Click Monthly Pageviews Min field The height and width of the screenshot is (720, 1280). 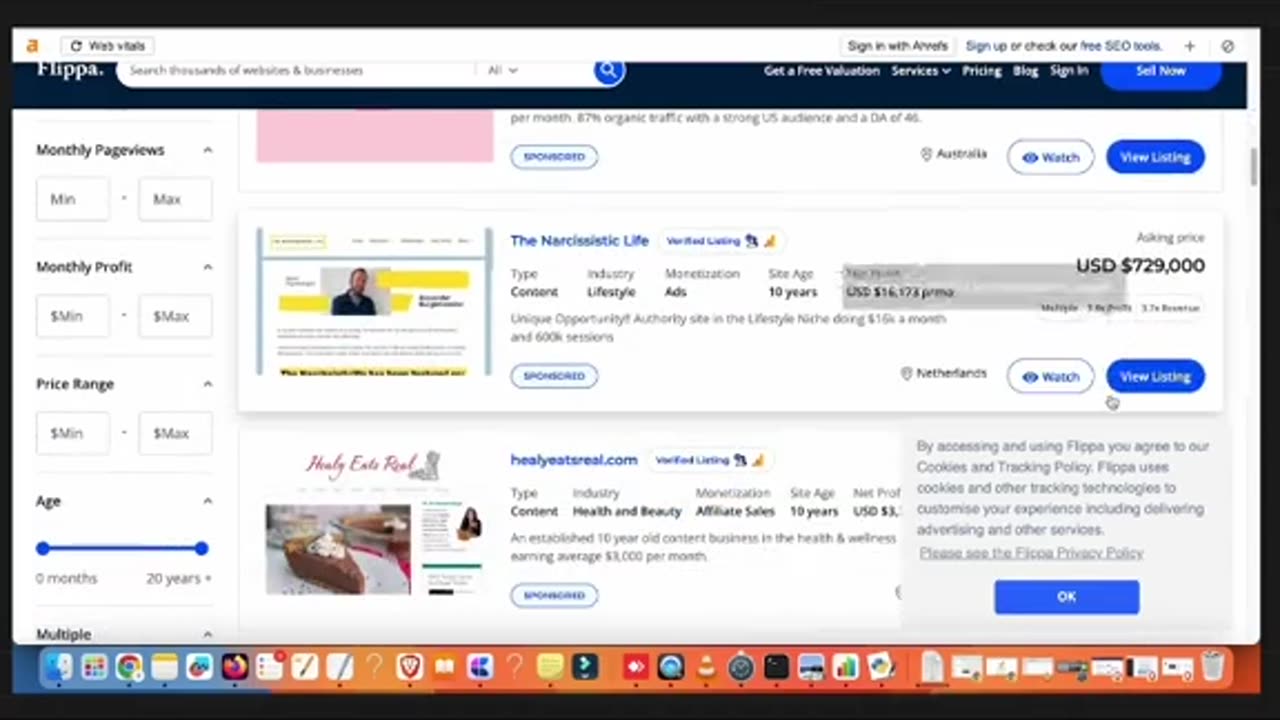pyautogui.click(x=73, y=199)
